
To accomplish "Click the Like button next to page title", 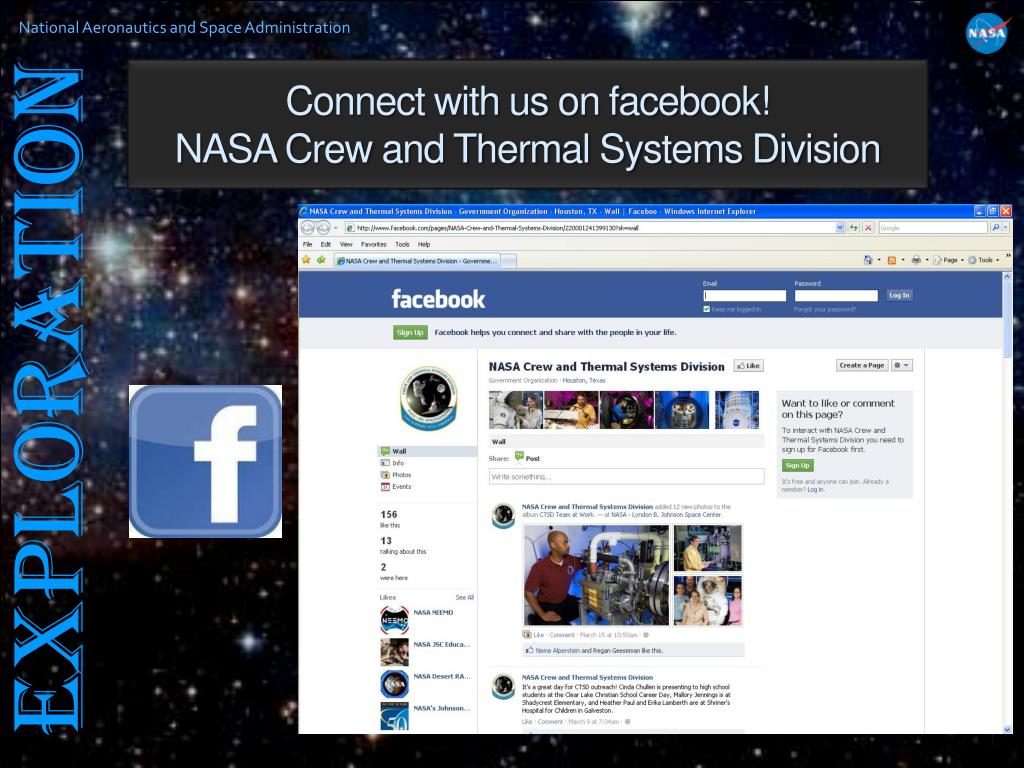I will coord(748,366).
